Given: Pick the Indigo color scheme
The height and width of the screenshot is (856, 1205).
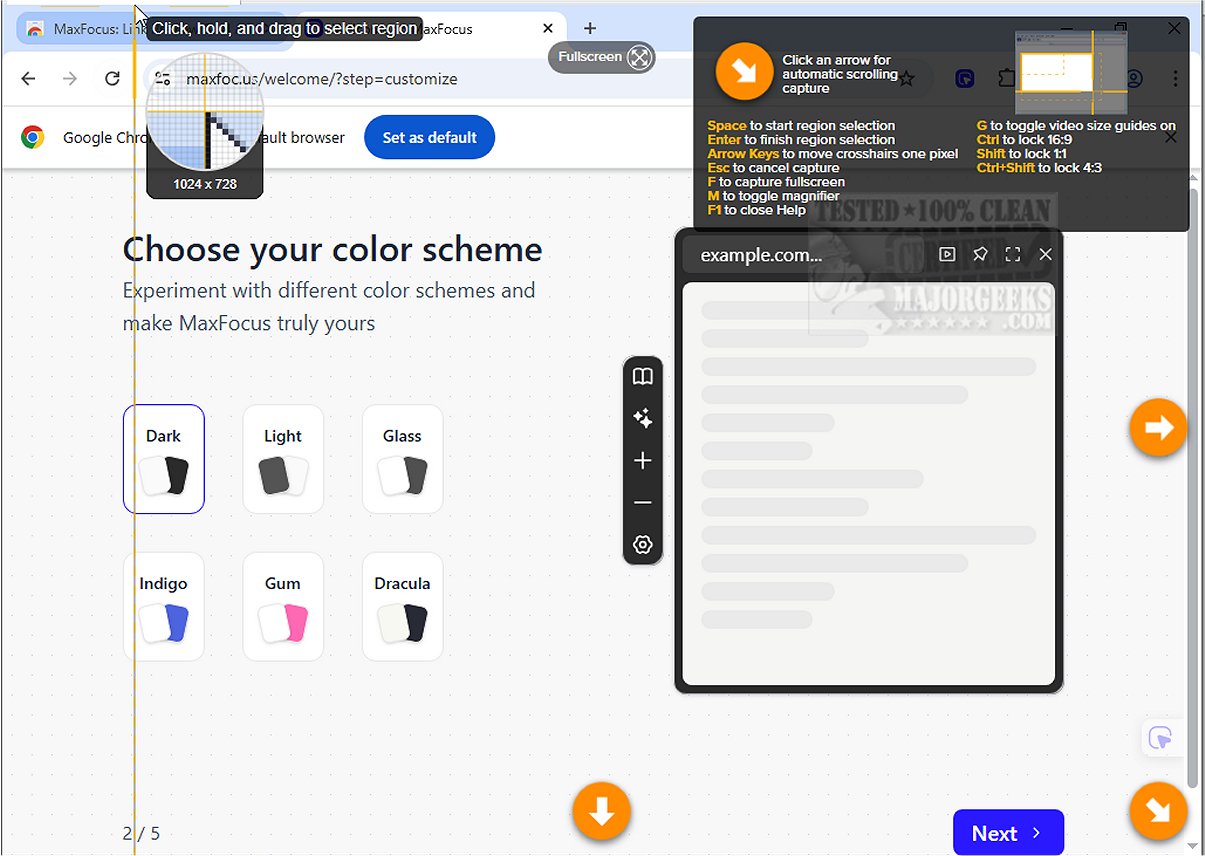Looking at the screenshot, I should coord(163,607).
